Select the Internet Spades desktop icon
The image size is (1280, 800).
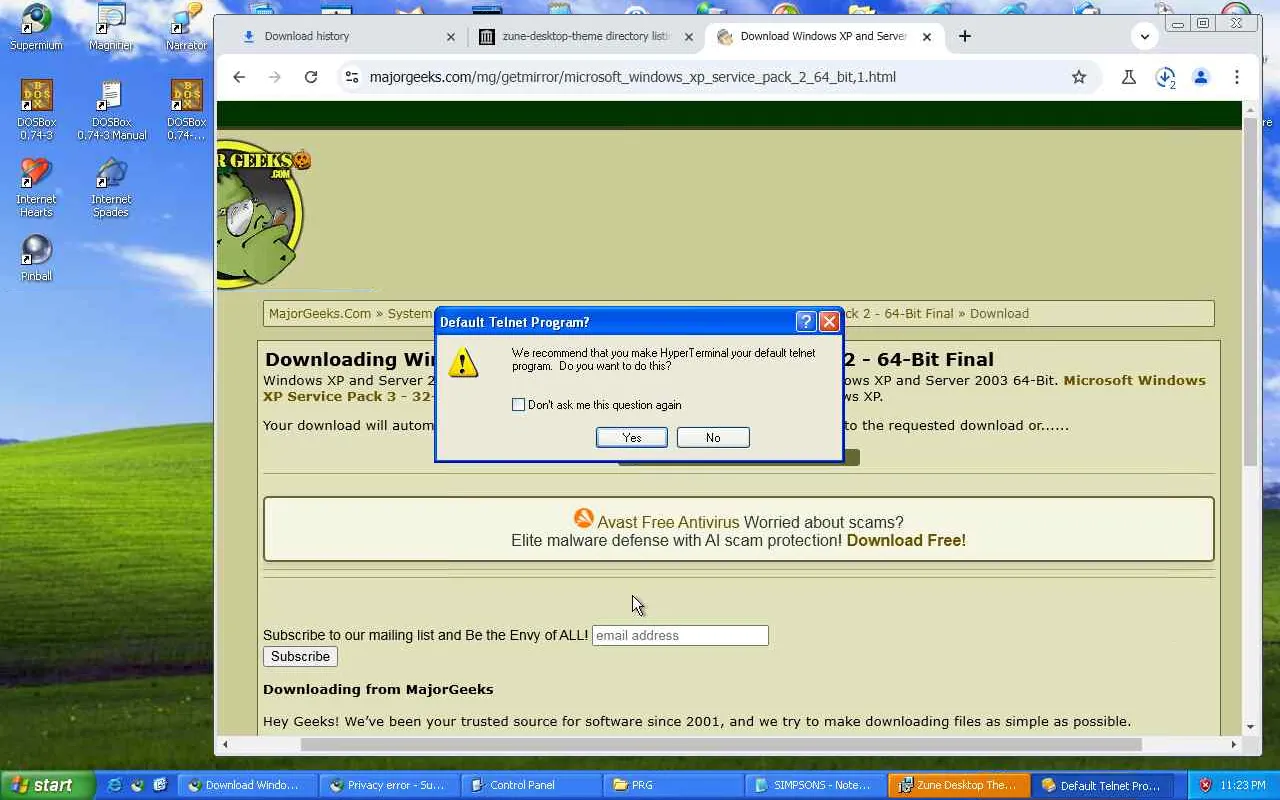pyautogui.click(x=111, y=188)
